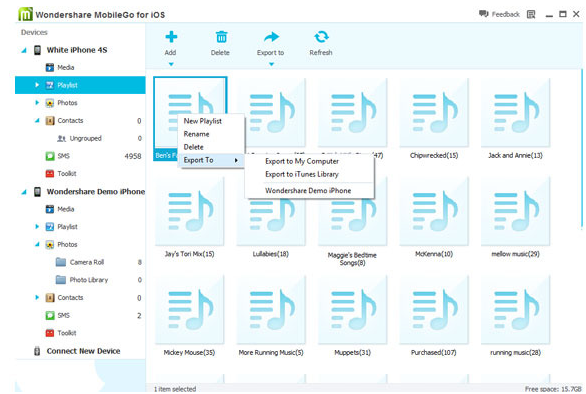586x394 pixels.
Task: Click the Devices panel heading
Action: (34, 33)
